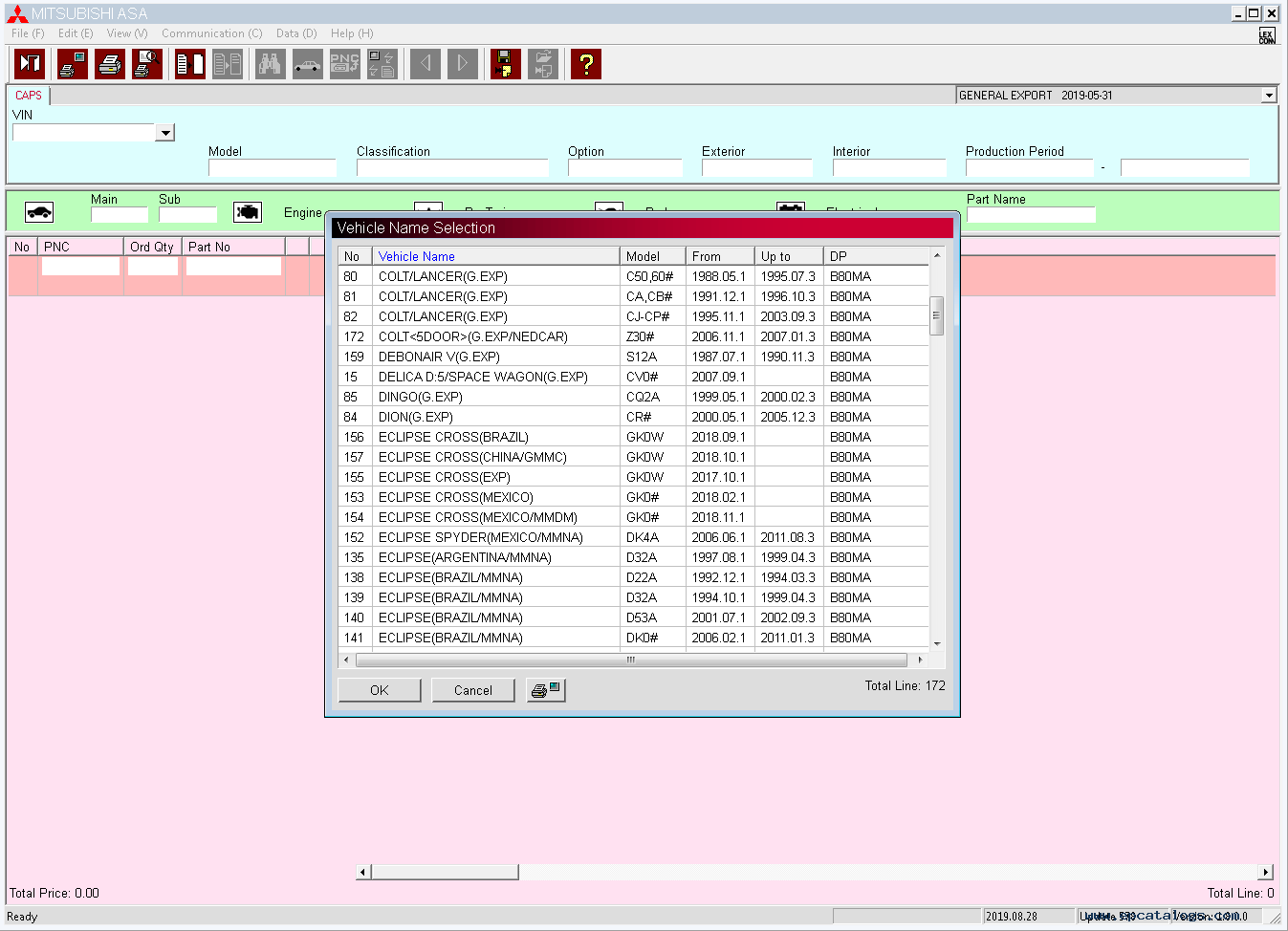Click the save floppy disk toolbar icon
This screenshot has height=931, width=1288.
click(506, 64)
